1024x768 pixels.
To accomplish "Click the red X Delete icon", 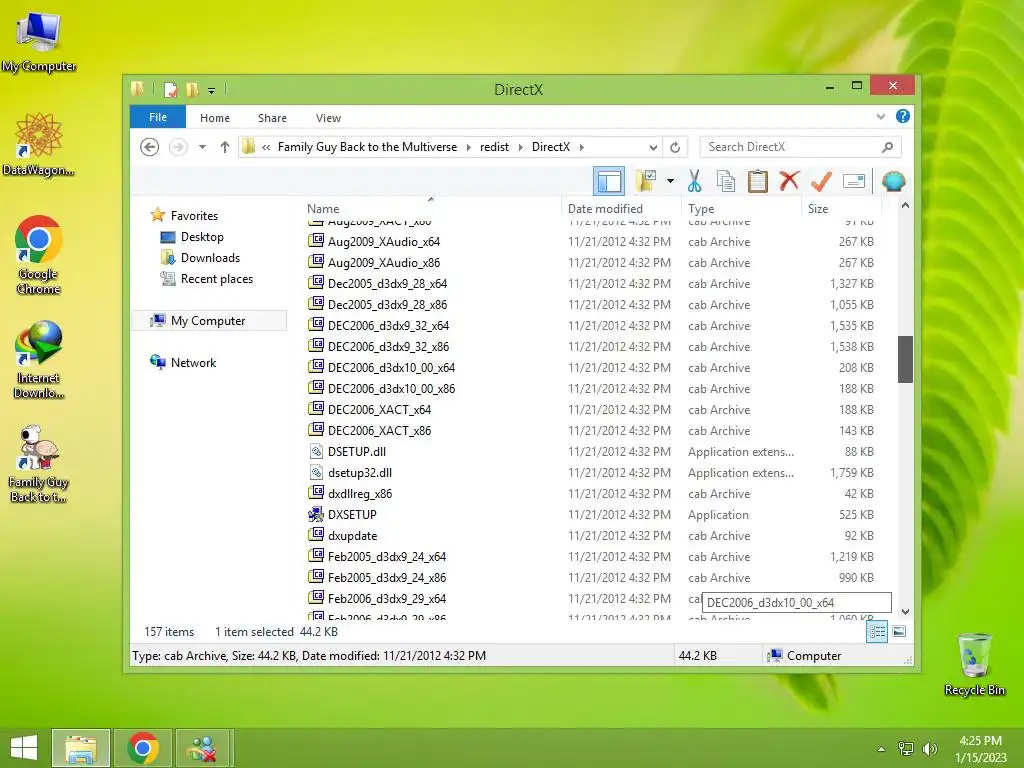I will [789, 181].
